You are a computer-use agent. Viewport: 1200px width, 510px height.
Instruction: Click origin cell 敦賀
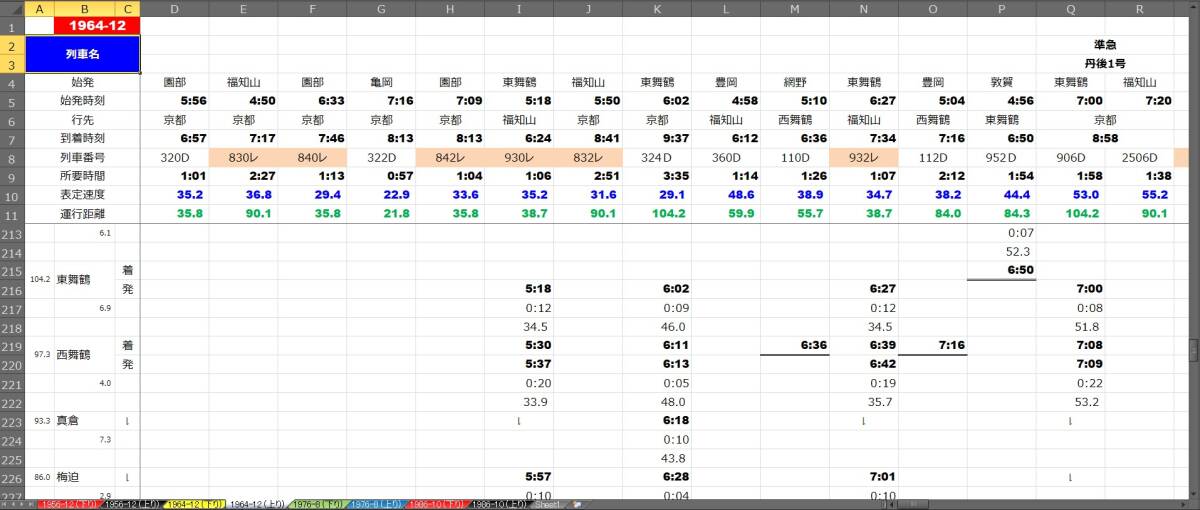pyautogui.click(x=1002, y=82)
